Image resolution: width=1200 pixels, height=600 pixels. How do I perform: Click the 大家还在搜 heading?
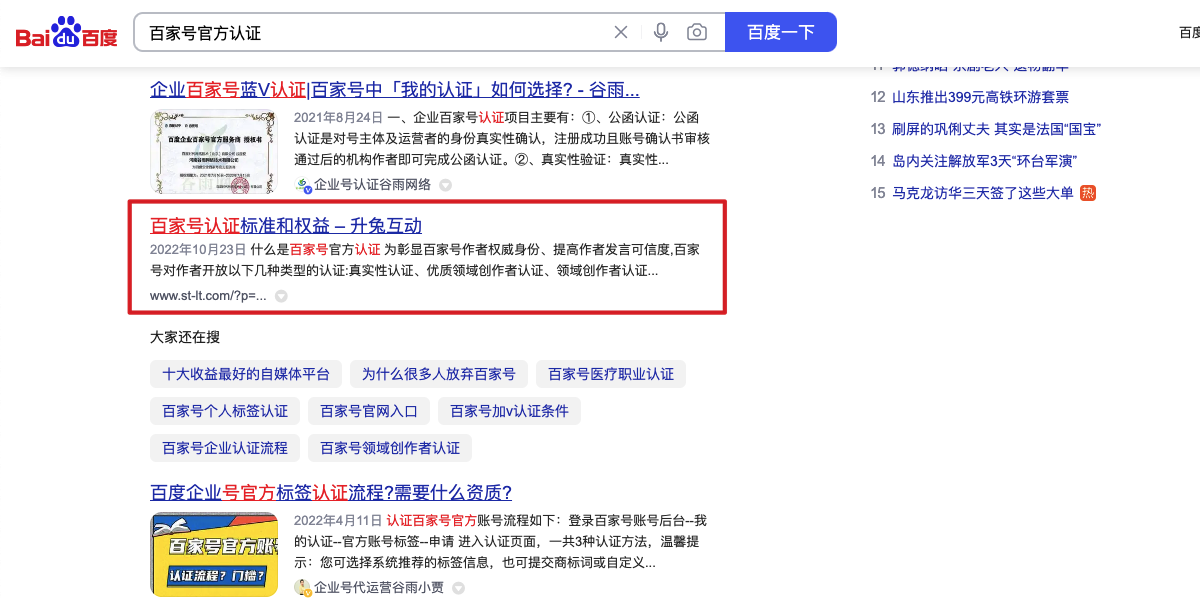click(x=185, y=337)
